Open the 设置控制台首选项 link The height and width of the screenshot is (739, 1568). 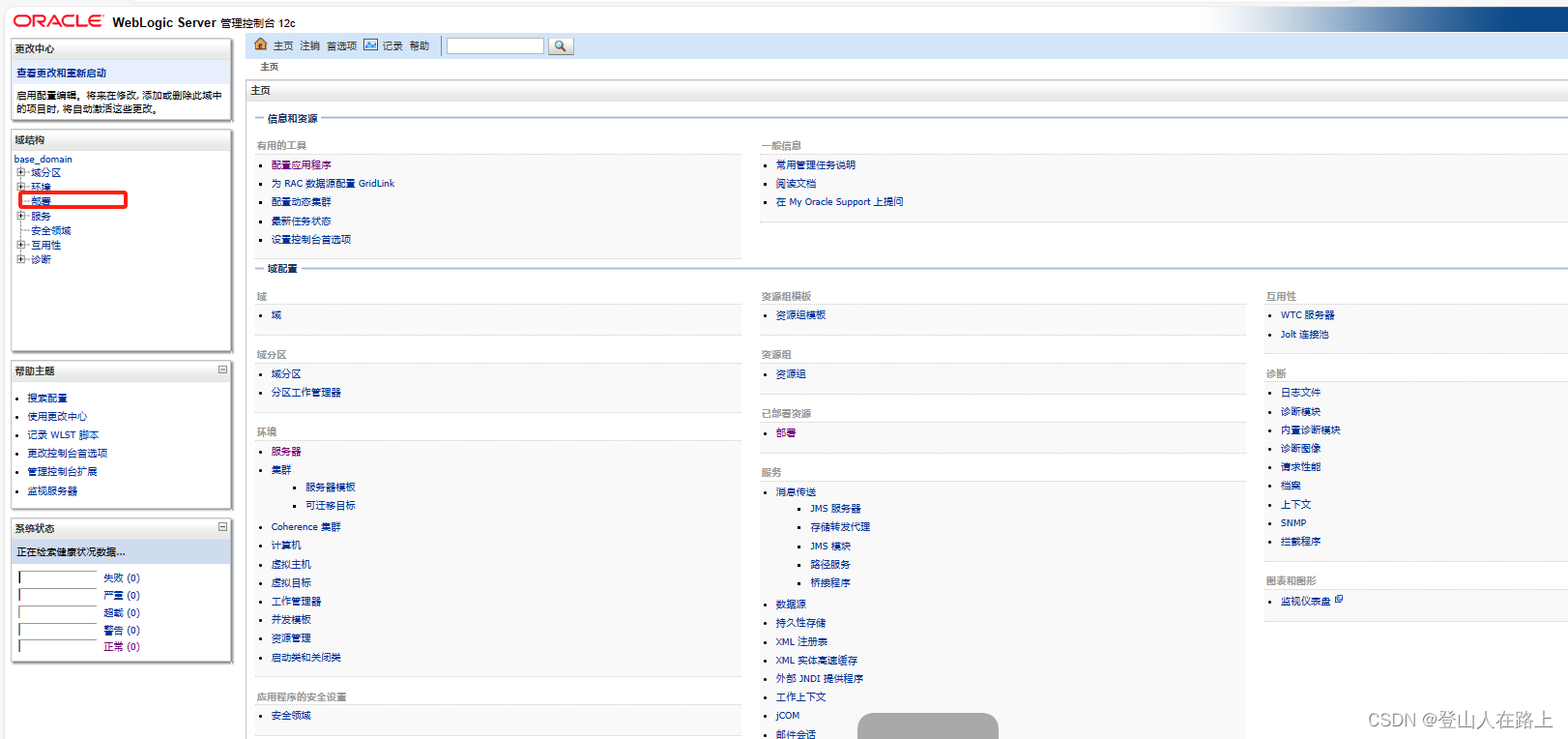click(311, 239)
